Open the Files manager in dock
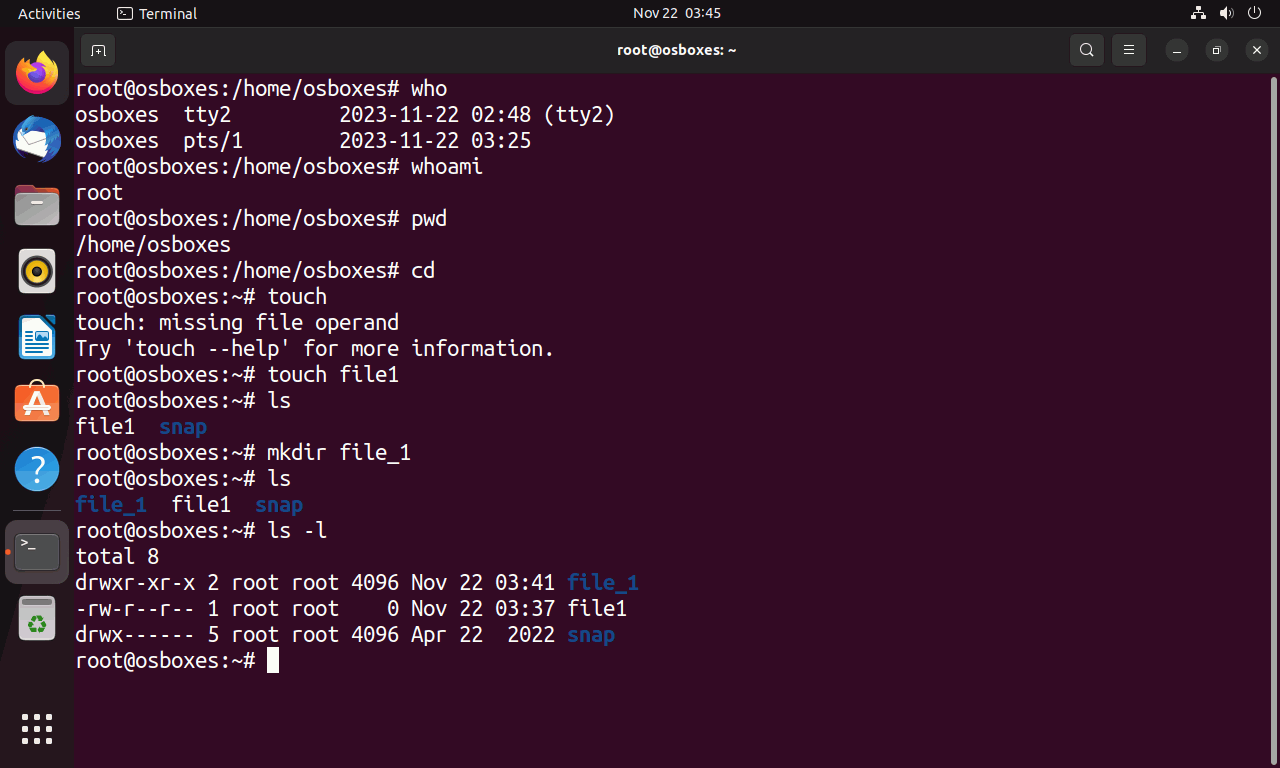 (x=37, y=205)
